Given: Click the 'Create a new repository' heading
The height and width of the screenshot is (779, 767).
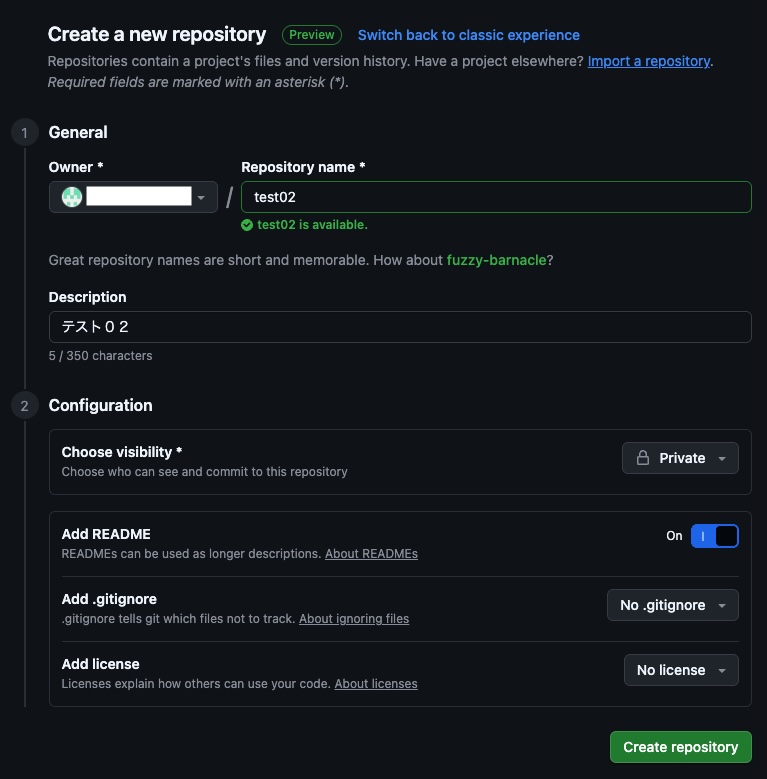Looking at the screenshot, I should (x=157, y=34).
